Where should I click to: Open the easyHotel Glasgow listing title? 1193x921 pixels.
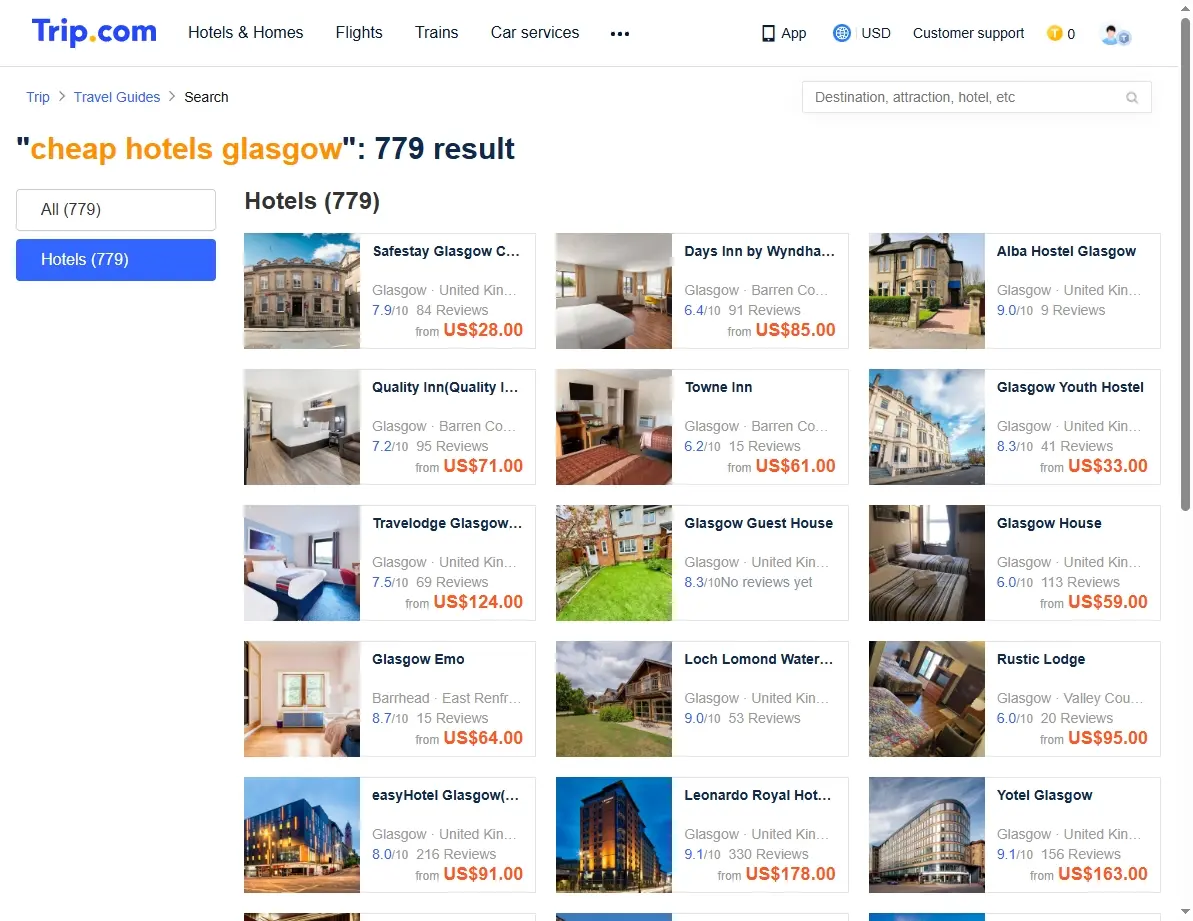click(x=445, y=796)
